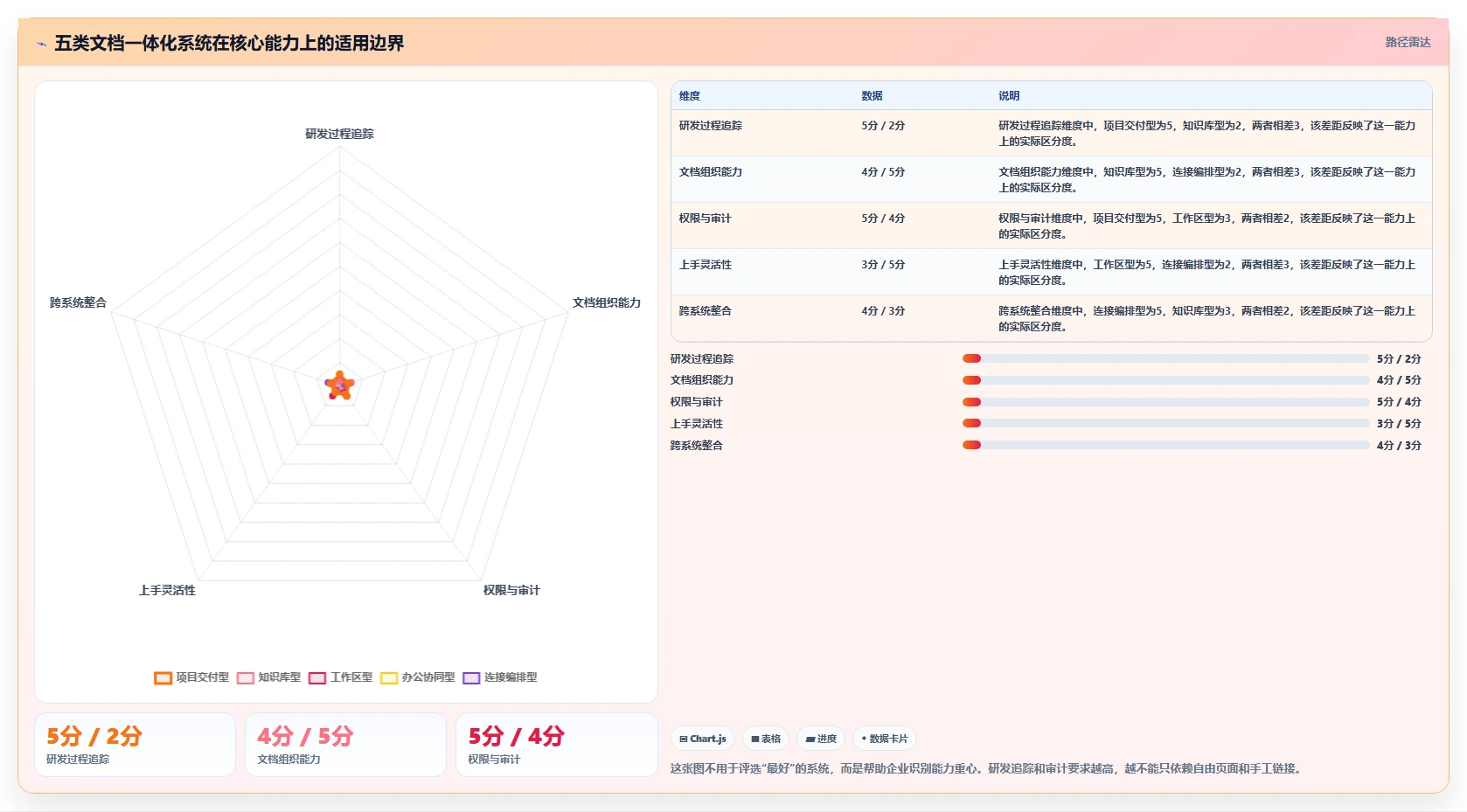This screenshot has height=812, width=1467.
Task: Click the 文档组织能力 radar axis label
Action: click(607, 302)
